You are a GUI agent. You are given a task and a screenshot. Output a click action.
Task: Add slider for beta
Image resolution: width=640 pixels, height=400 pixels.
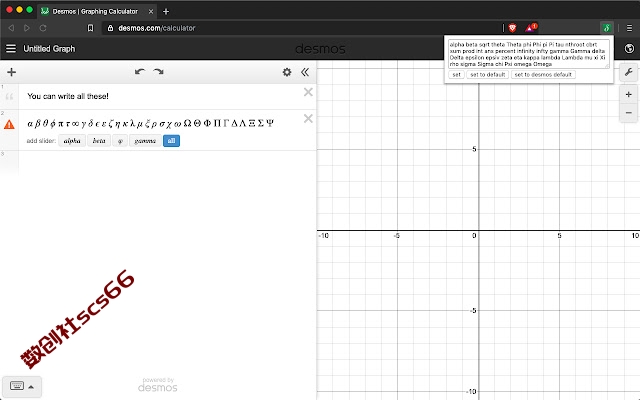(99, 141)
